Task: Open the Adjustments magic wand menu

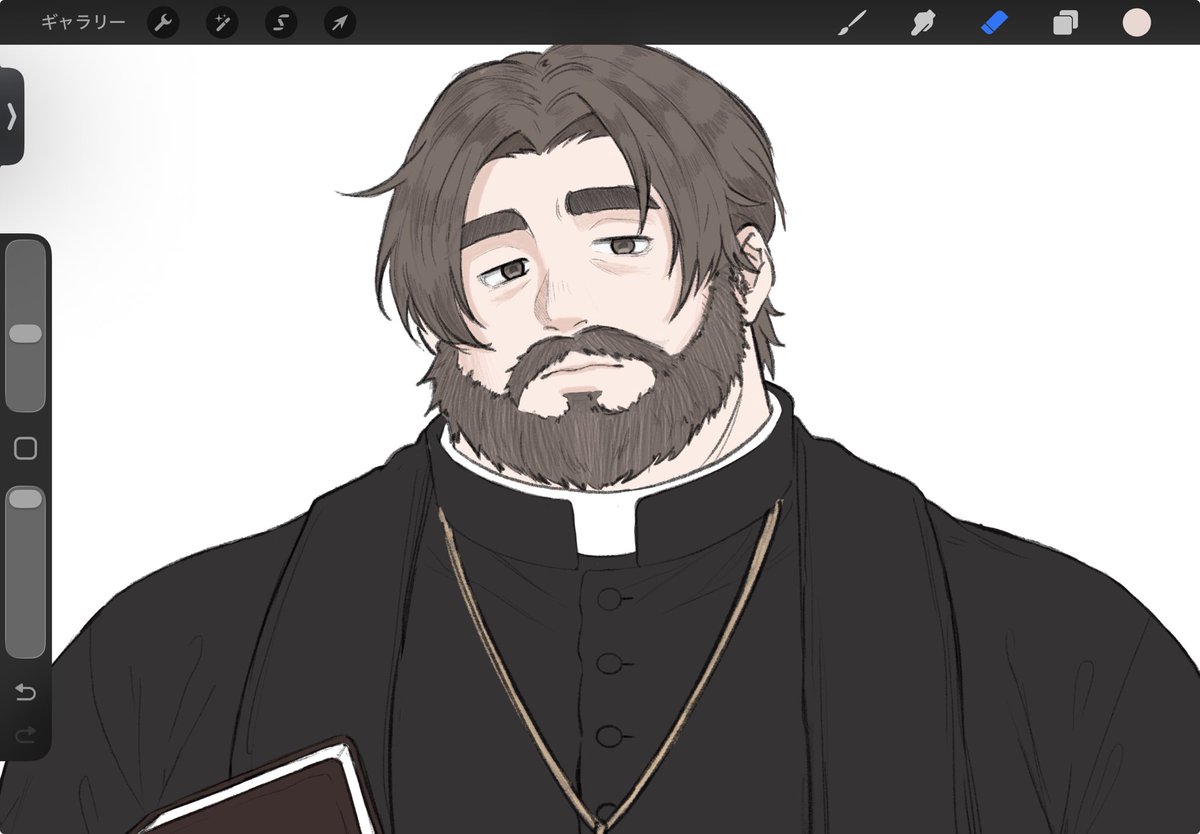Action: pyautogui.click(x=222, y=22)
